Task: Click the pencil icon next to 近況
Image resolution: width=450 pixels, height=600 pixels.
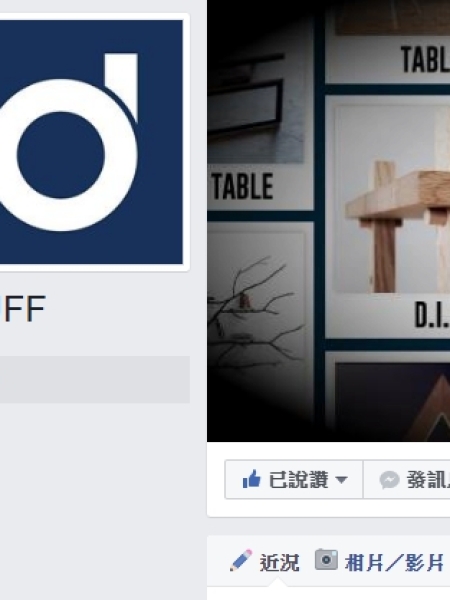Action: [x=241, y=561]
